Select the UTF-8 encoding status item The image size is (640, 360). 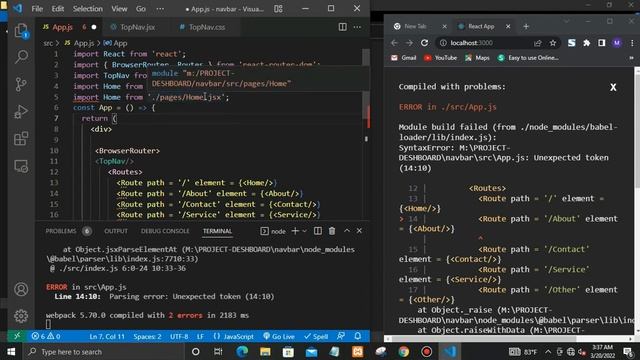179,336
